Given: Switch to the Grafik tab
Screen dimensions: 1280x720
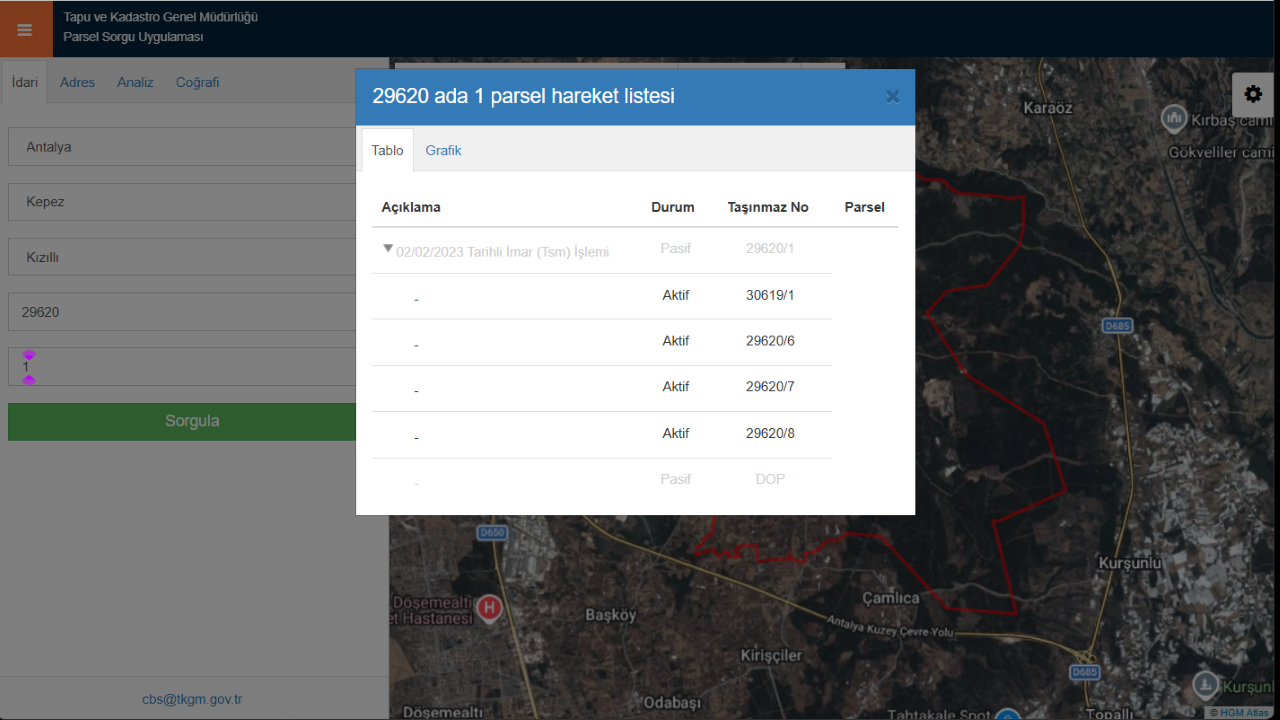Looking at the screenshot, I should (x=443, y=150).
